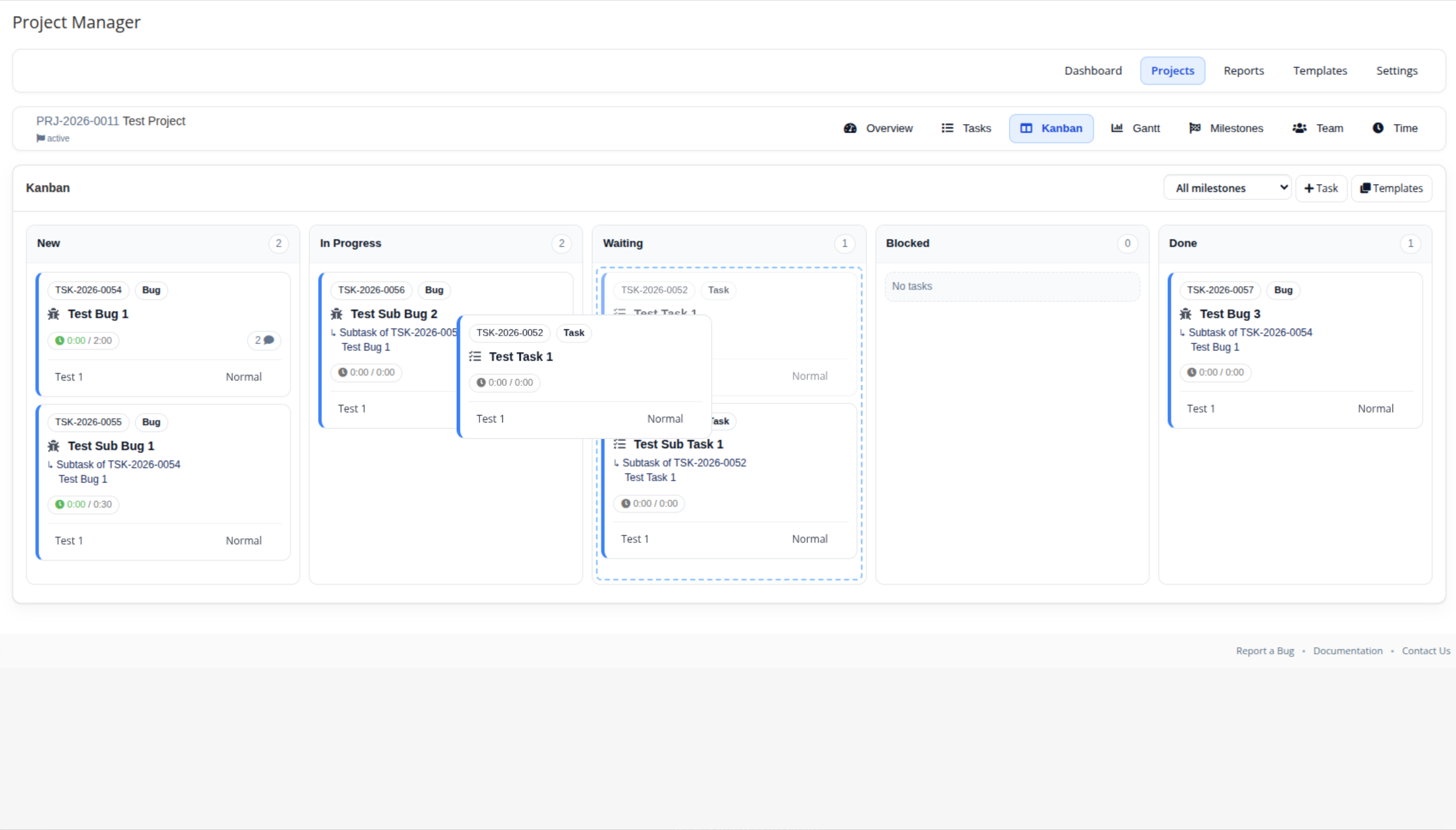This screenshot has width=1456, height=830.
Task: Open the Documentation footer link
Action: click(1347, 651)
